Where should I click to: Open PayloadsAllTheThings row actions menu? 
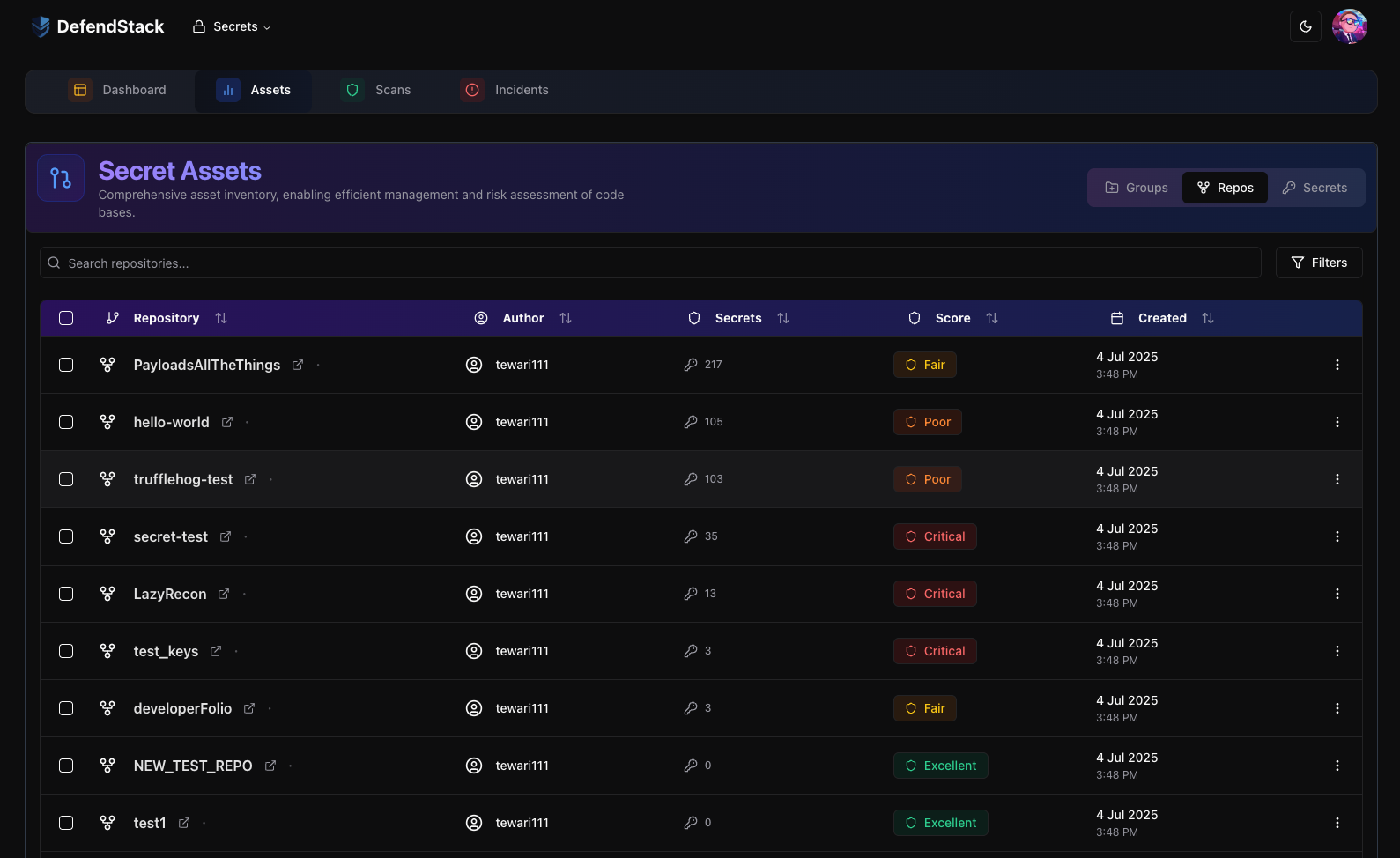pos(1337,365)
